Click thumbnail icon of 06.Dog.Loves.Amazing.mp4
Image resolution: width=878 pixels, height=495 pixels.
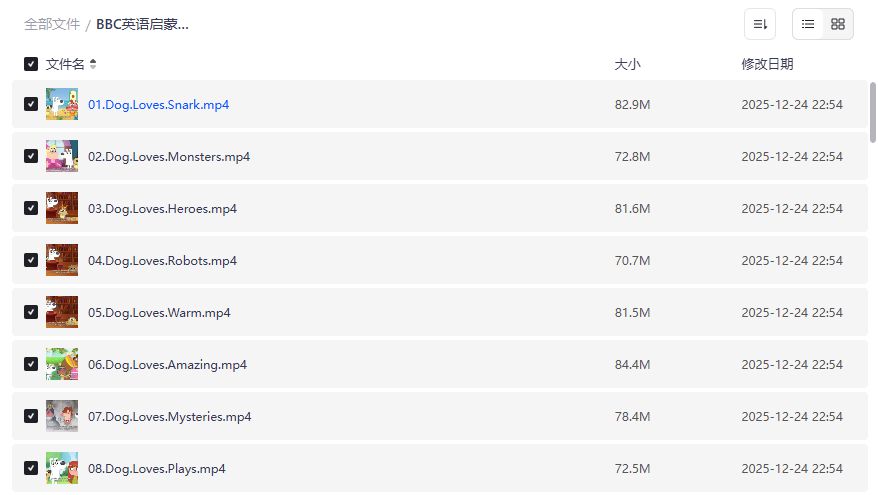(x=62, y=364)
